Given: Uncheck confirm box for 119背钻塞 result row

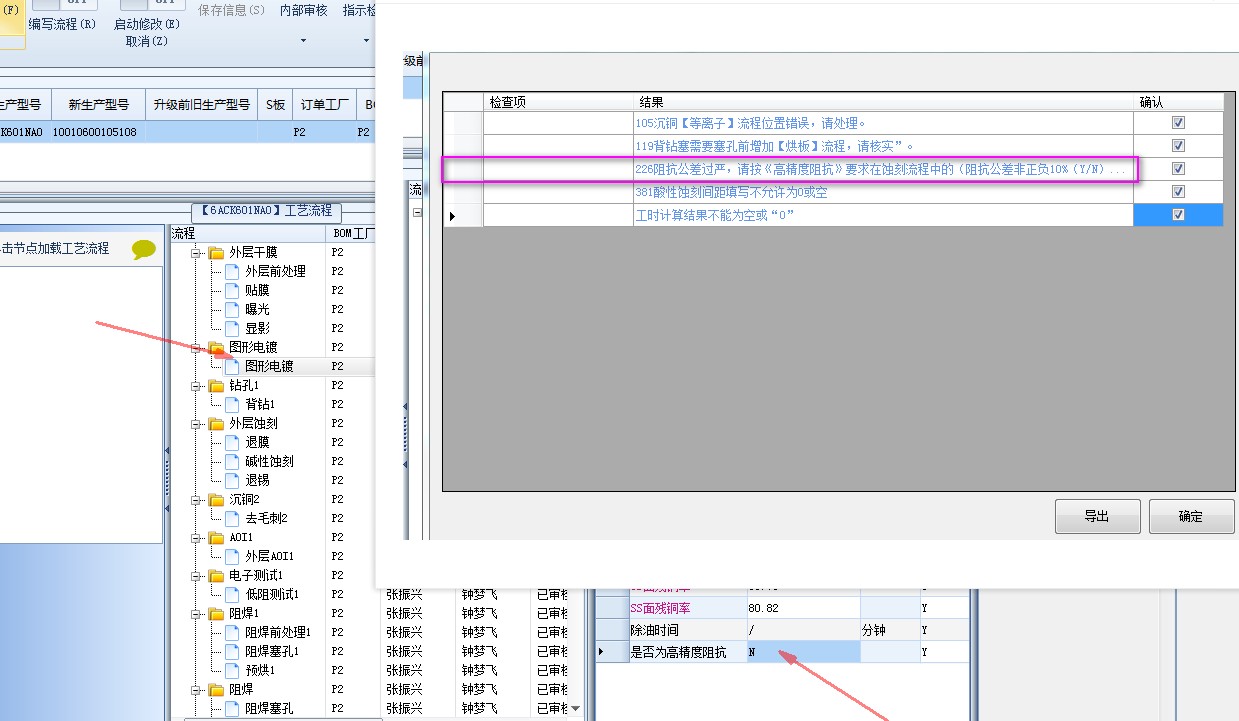Looking at the screenshot, I should [x=1178, y=146].
